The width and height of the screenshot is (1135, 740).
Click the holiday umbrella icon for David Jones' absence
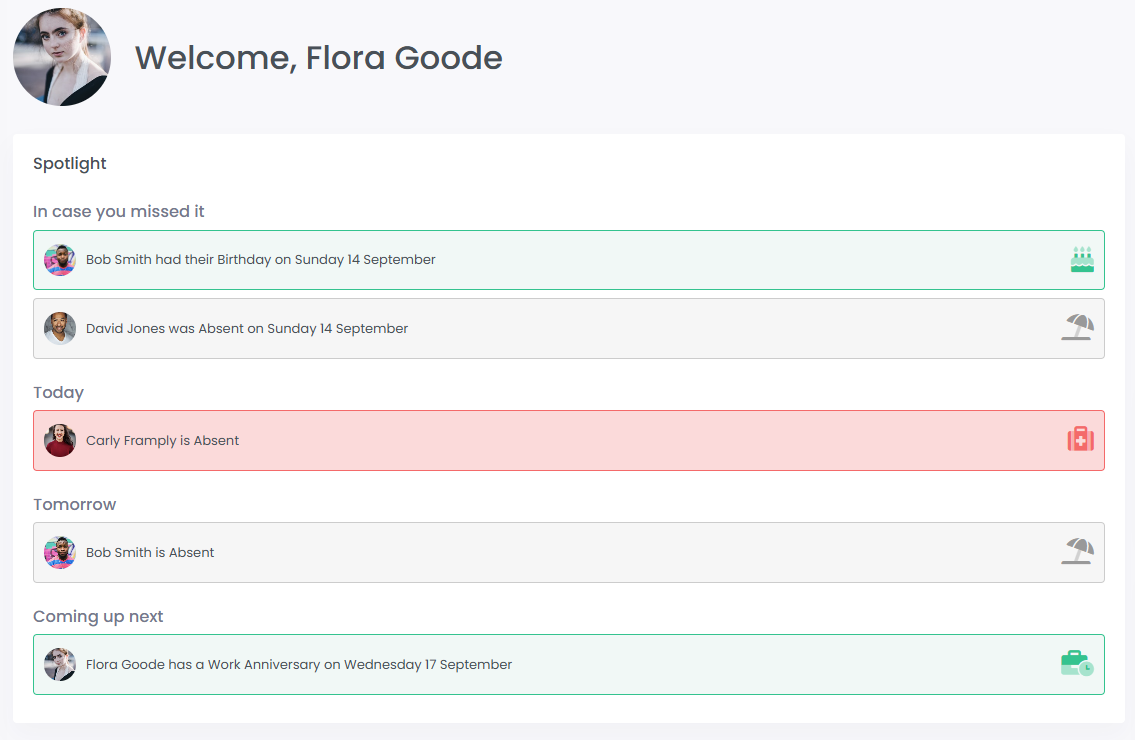[1077, 327]
